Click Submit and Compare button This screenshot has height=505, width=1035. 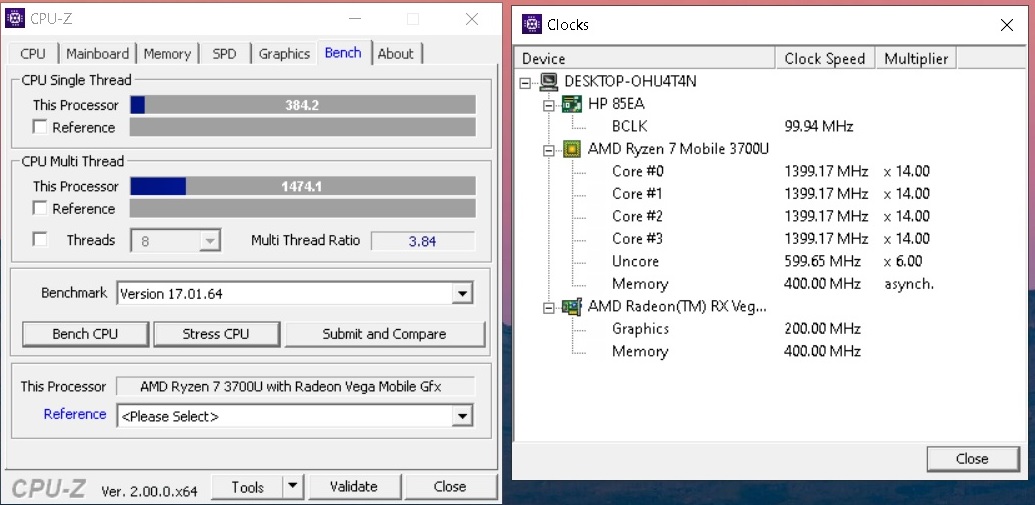tap(384, 334)
